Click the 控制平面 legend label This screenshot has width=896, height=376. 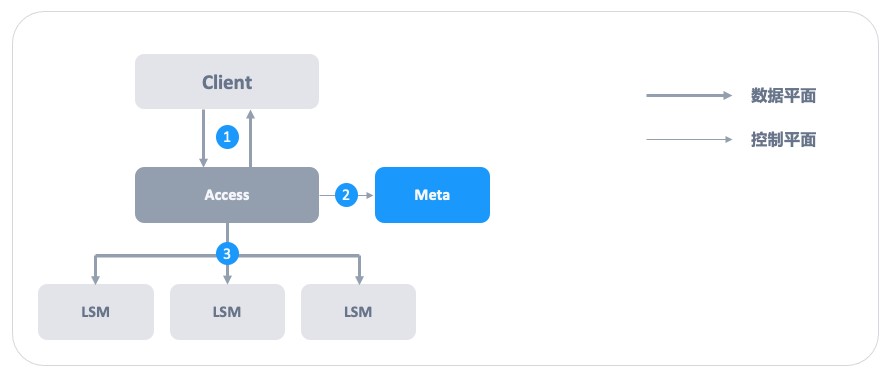coord(783,139)
